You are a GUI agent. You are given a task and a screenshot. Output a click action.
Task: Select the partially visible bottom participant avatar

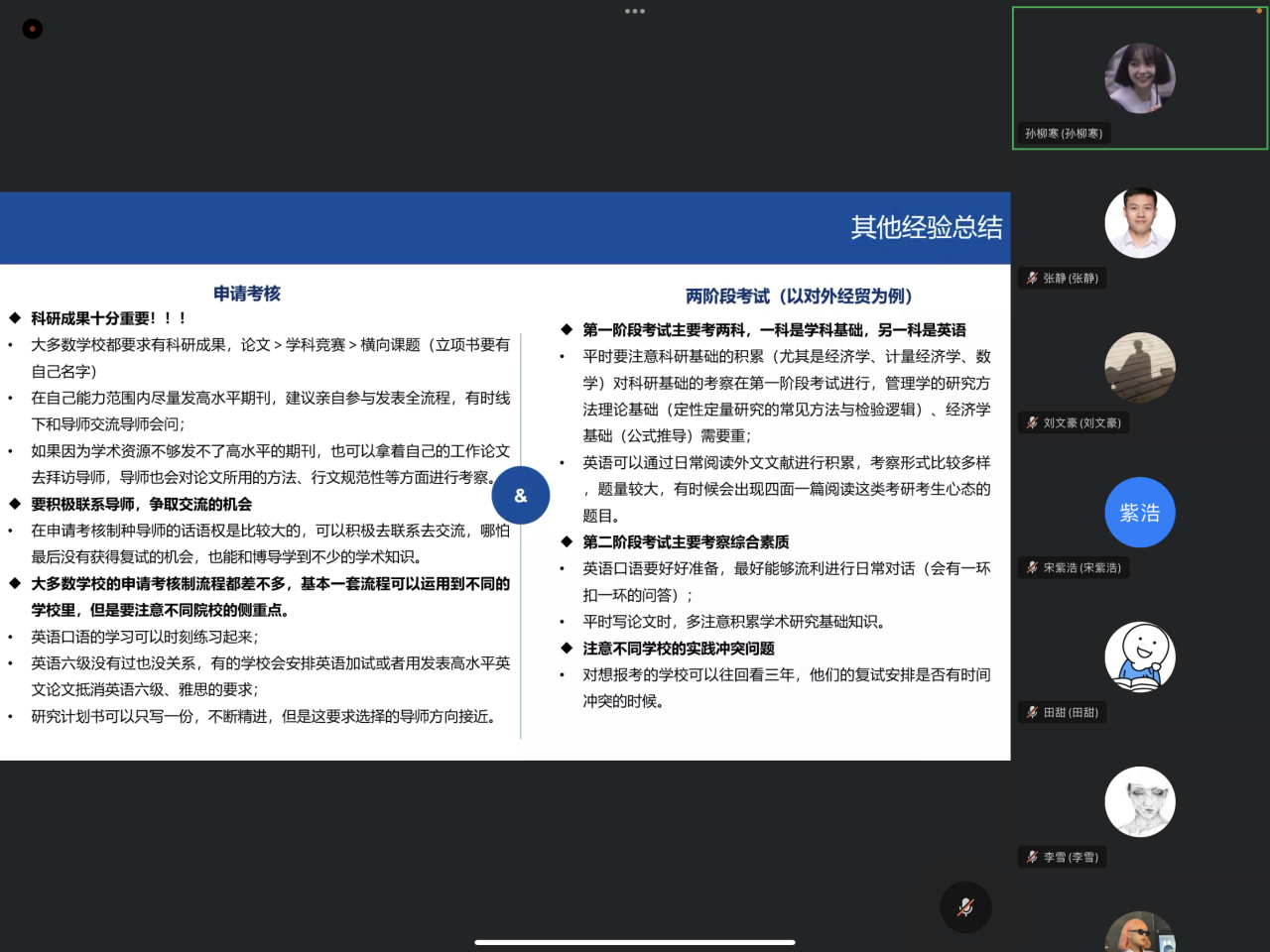[1140, 932]
